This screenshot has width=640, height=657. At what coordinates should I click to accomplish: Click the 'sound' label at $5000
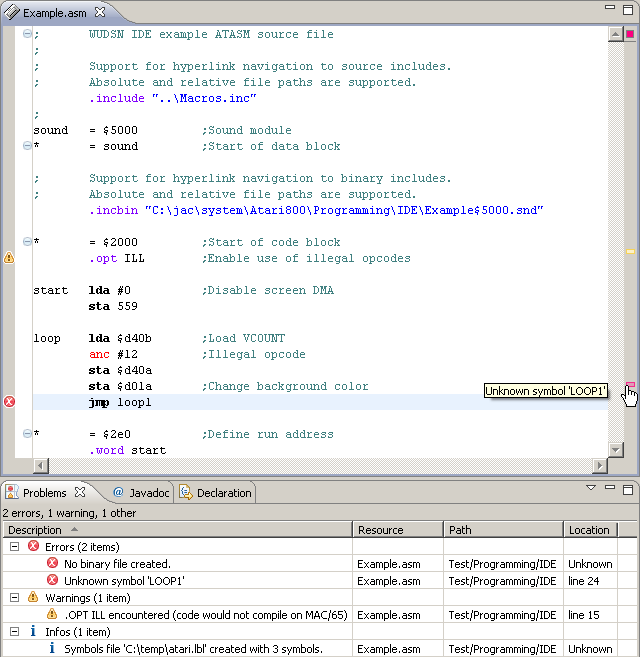50,130
